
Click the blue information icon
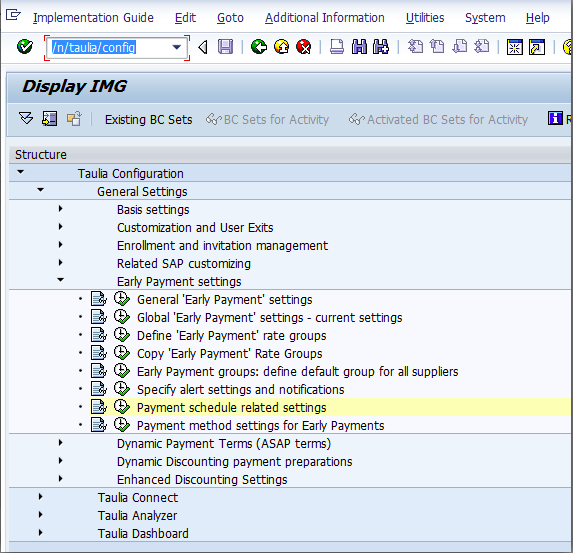point(555,118)
